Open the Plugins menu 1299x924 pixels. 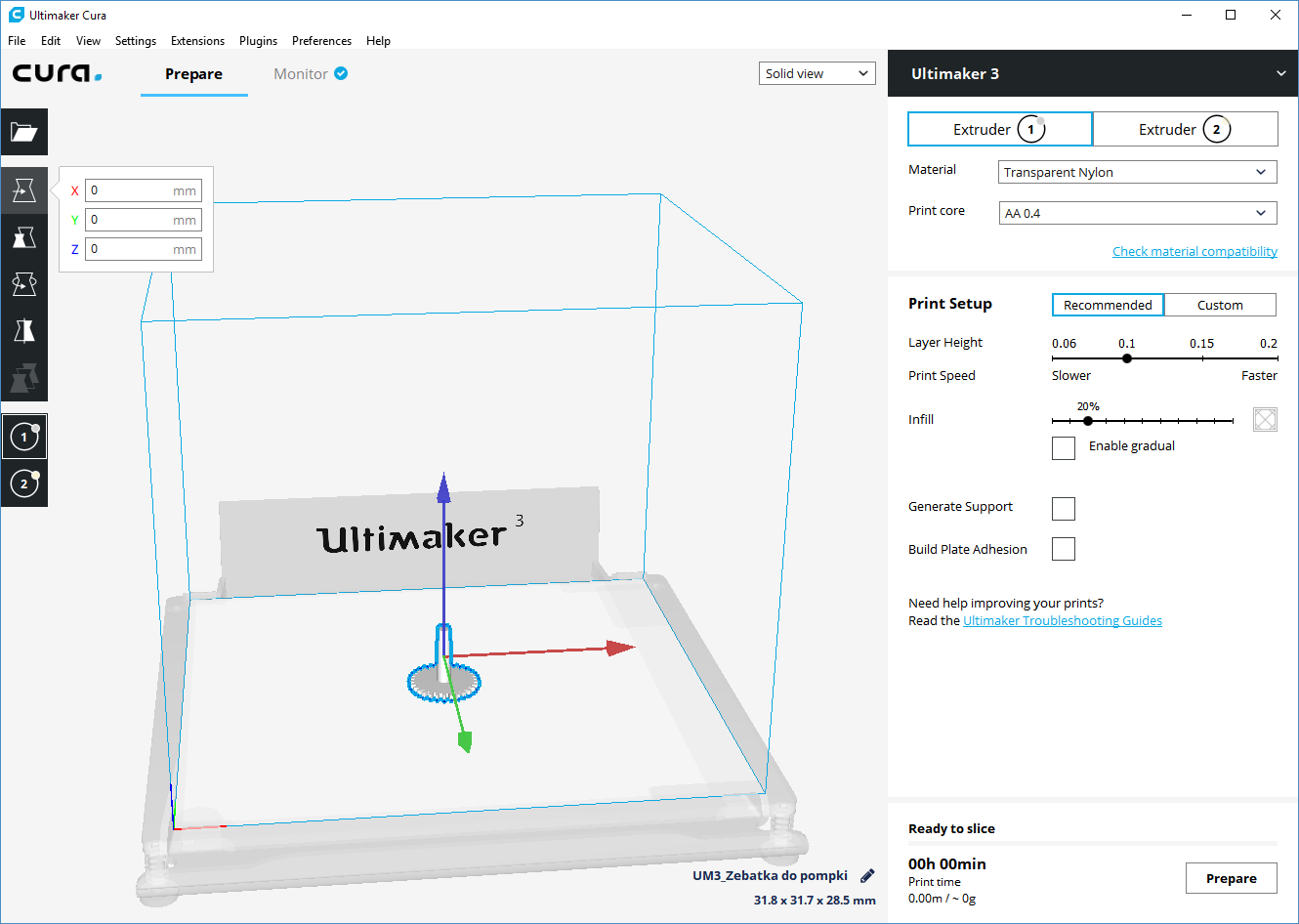[x=258, y=41]
